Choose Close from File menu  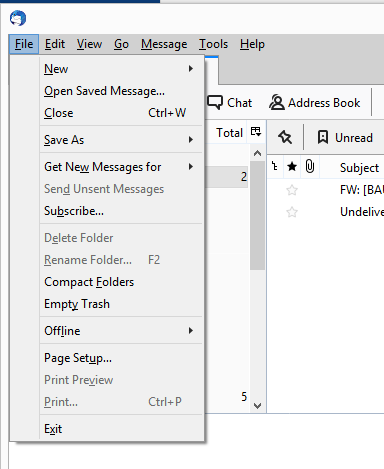pyautogui.click(x=121, y=113)
